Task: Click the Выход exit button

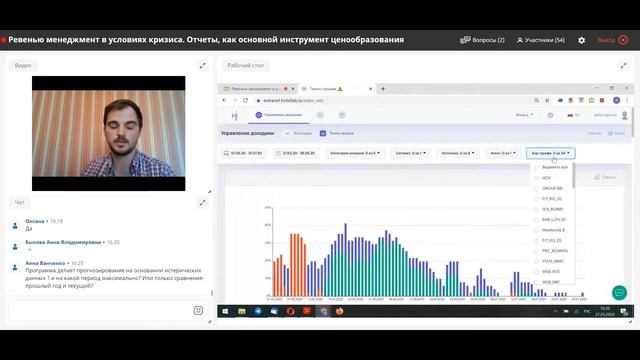Action: pos(613,40)
